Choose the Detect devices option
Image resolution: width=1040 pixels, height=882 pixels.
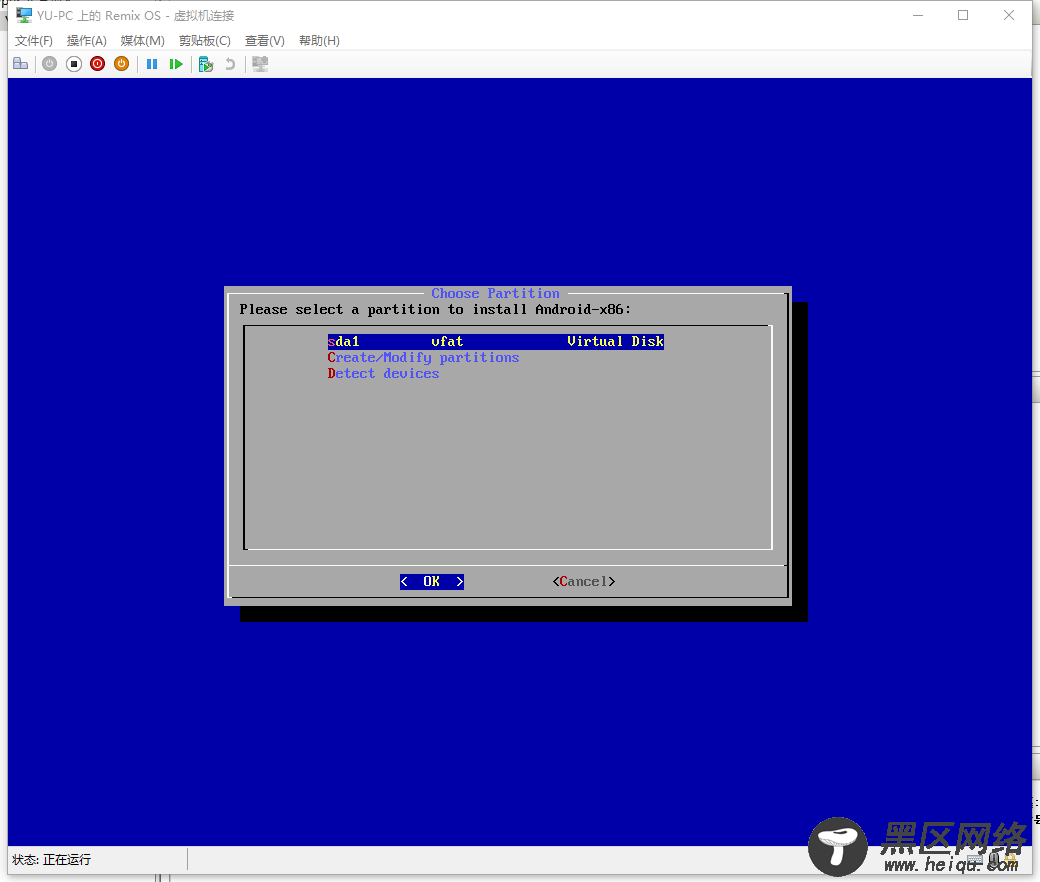pos(383,373)
